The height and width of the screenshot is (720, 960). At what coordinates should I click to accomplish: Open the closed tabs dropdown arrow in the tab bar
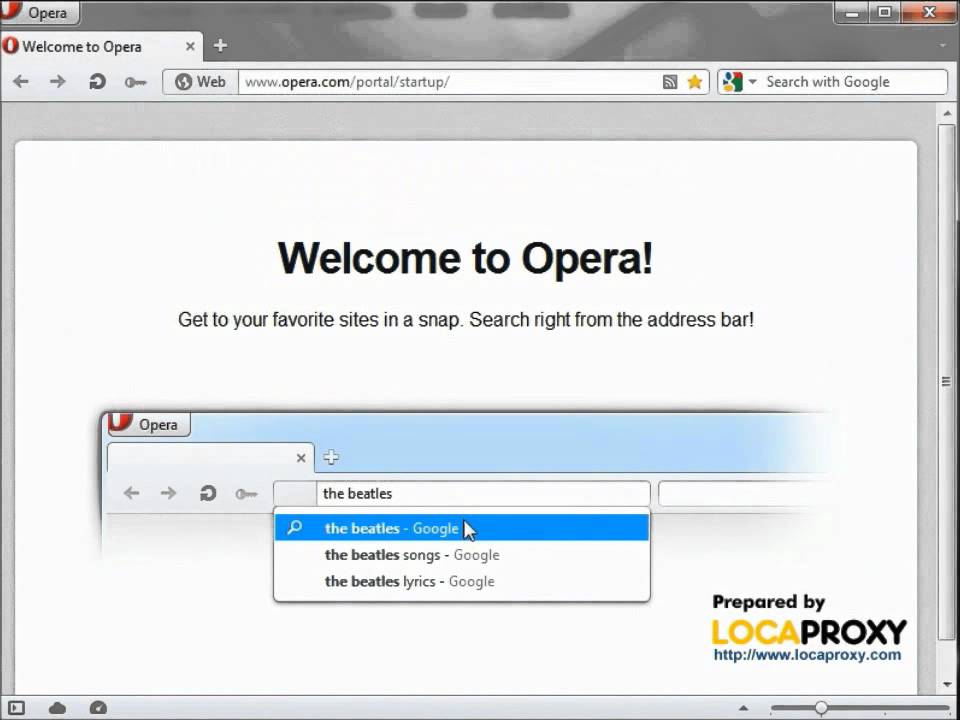[942, 46]
